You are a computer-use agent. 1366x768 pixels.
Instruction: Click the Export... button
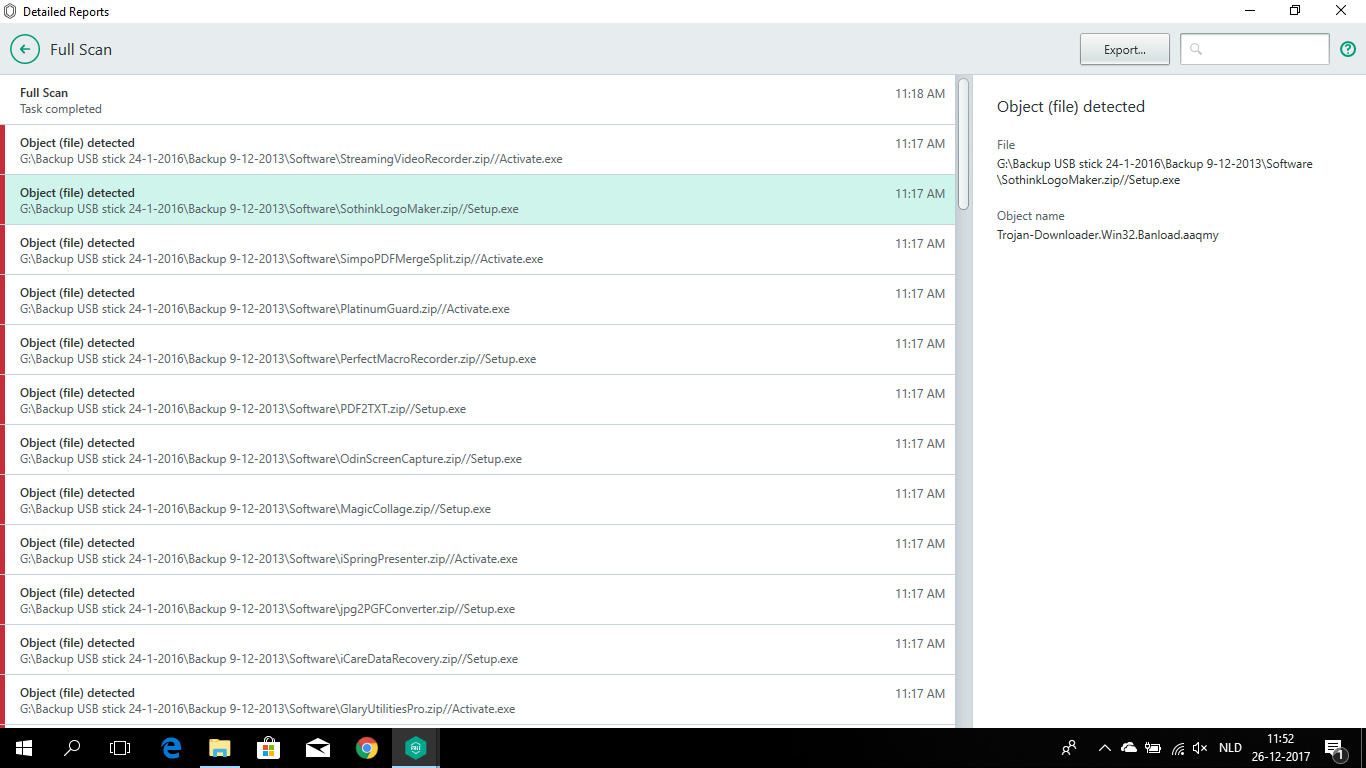pyautogui.click(x=1124, y=49)
